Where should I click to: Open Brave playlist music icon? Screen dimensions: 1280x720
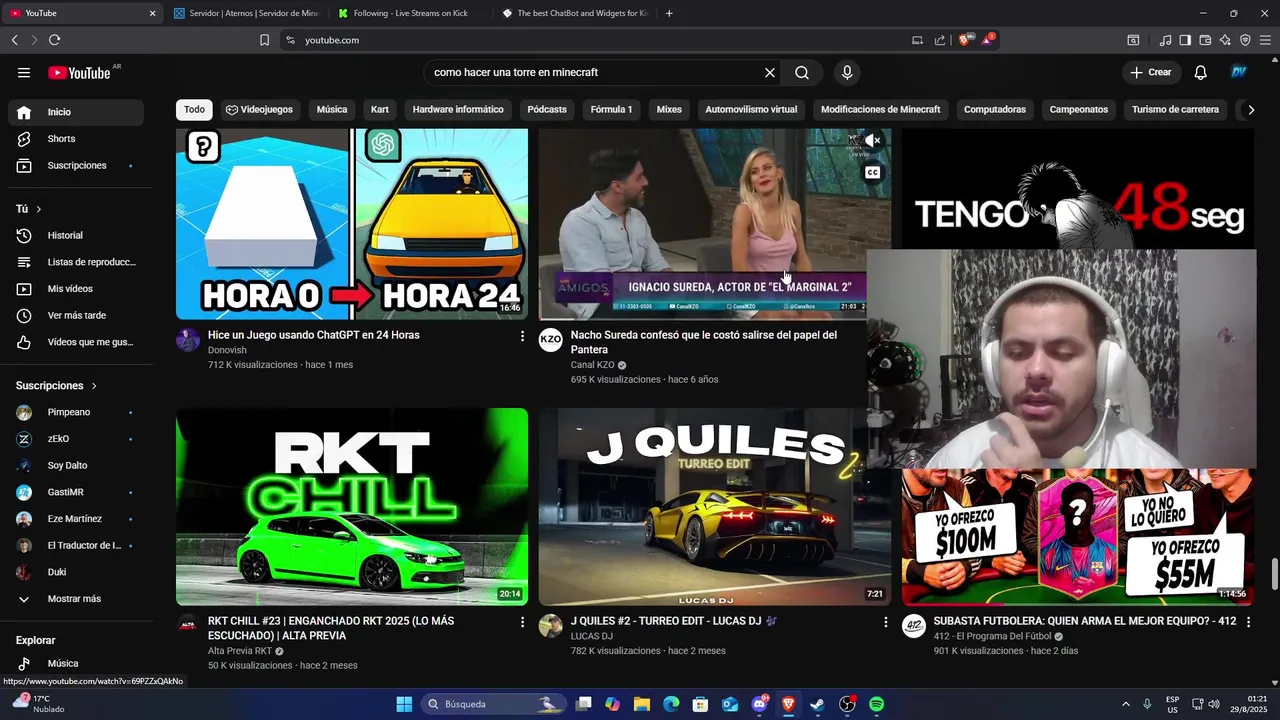(1165, 40)
